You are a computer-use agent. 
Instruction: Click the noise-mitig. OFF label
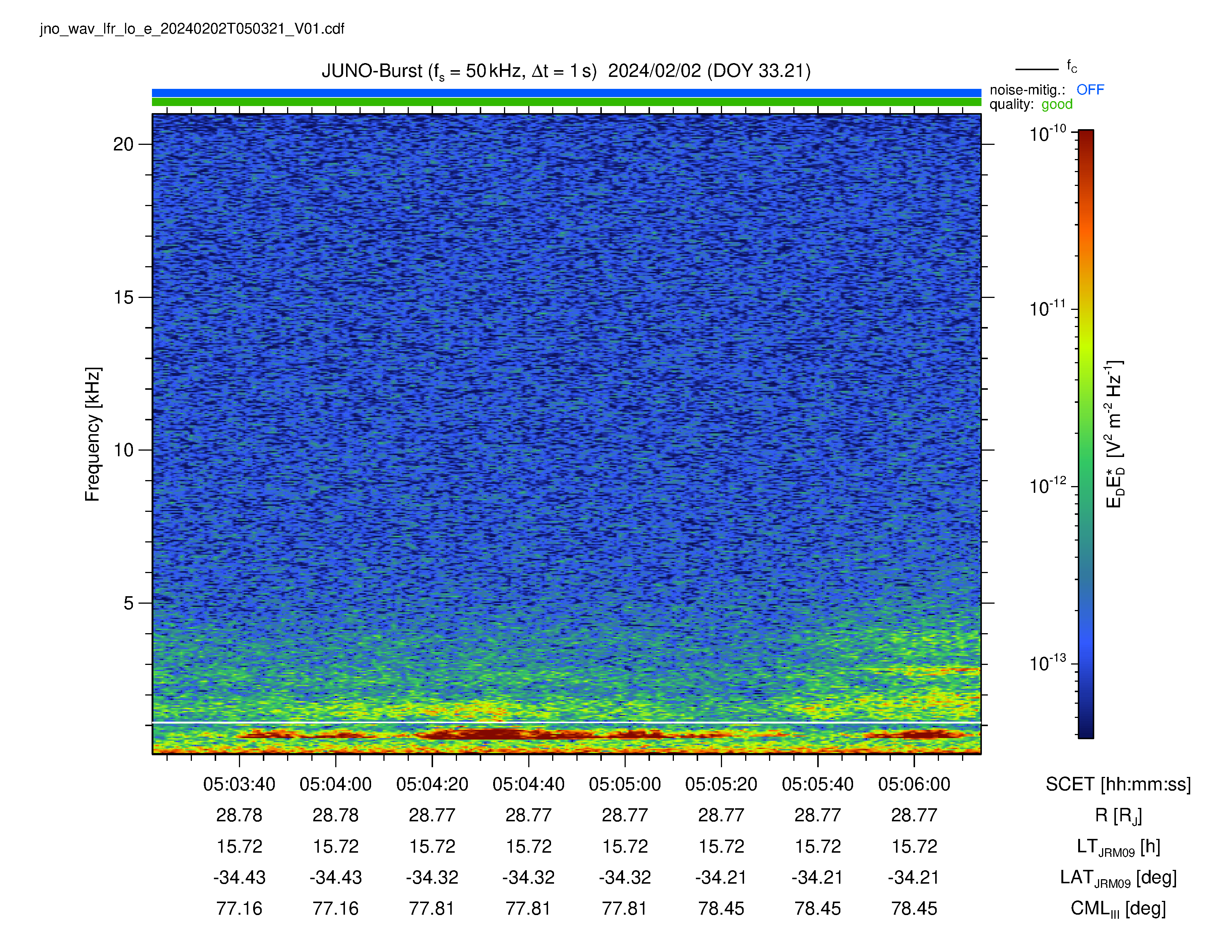(1046, 90)
